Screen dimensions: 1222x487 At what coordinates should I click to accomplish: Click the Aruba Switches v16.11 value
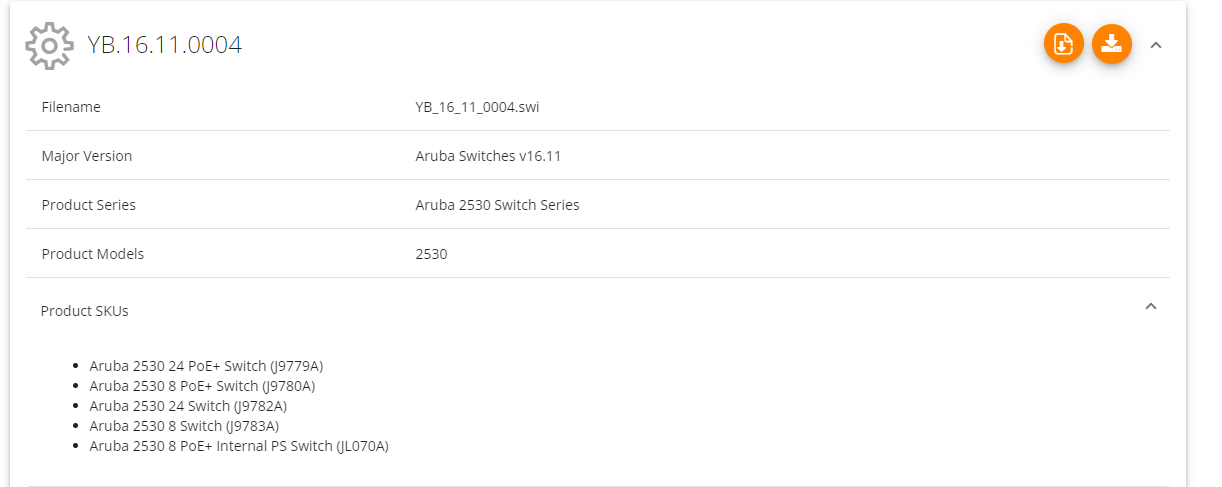pyautogui.click(x=495, y=156)
